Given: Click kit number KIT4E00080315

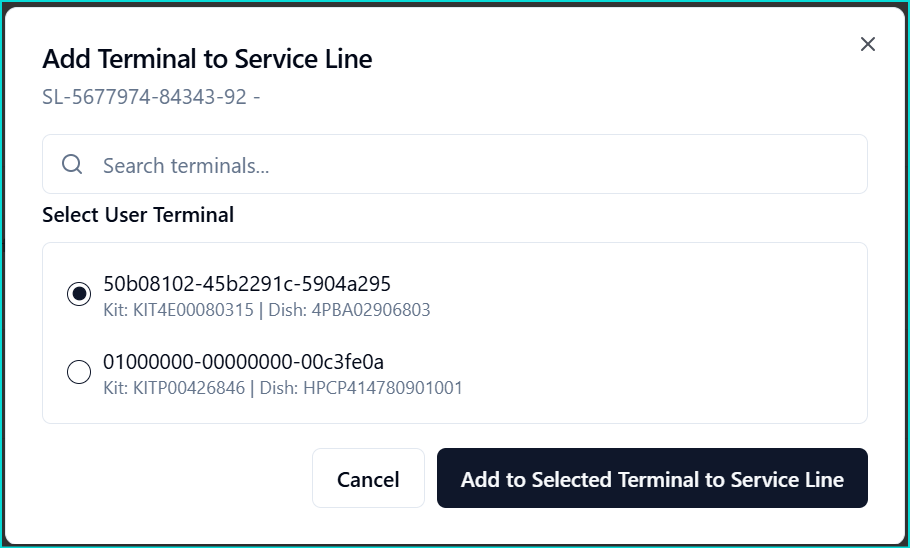Looking at the screenshot, I should 193,310.
